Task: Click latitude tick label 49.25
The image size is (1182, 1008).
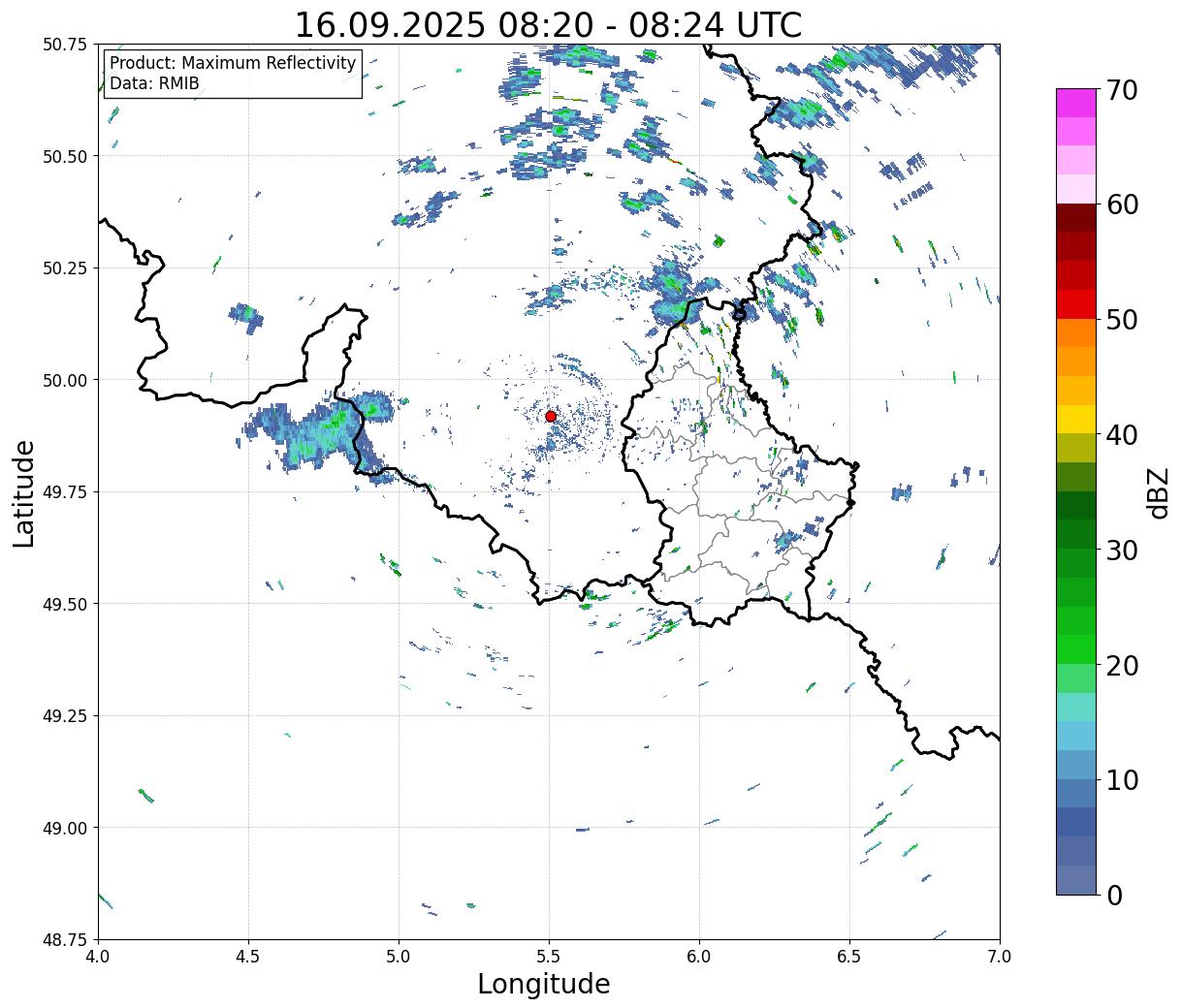Action: (65, 716)
